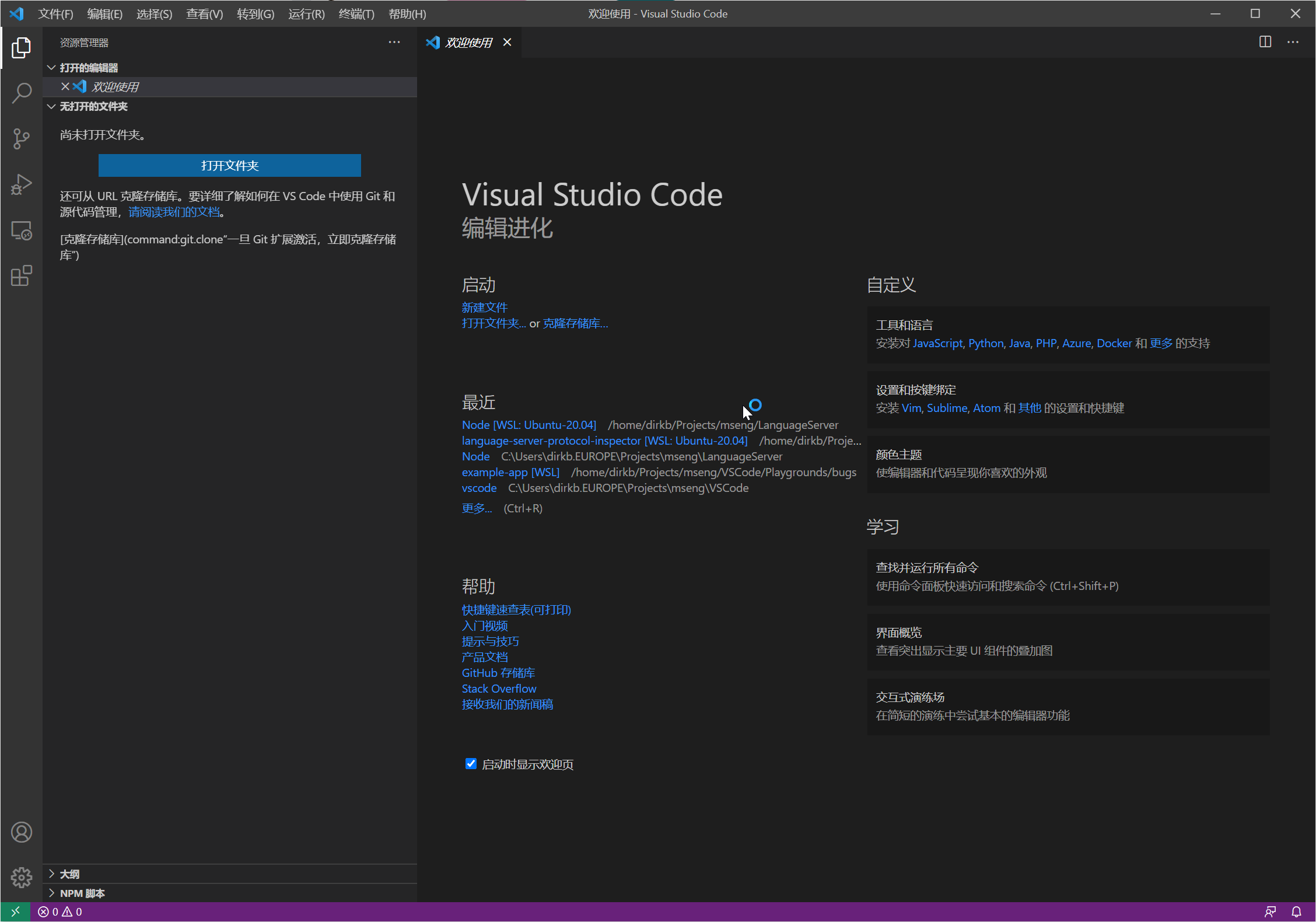Viewport: 1316px width, 922px height.
Task: Open the notifications bell in the status bar
Action: click(x=1297, y=911)
